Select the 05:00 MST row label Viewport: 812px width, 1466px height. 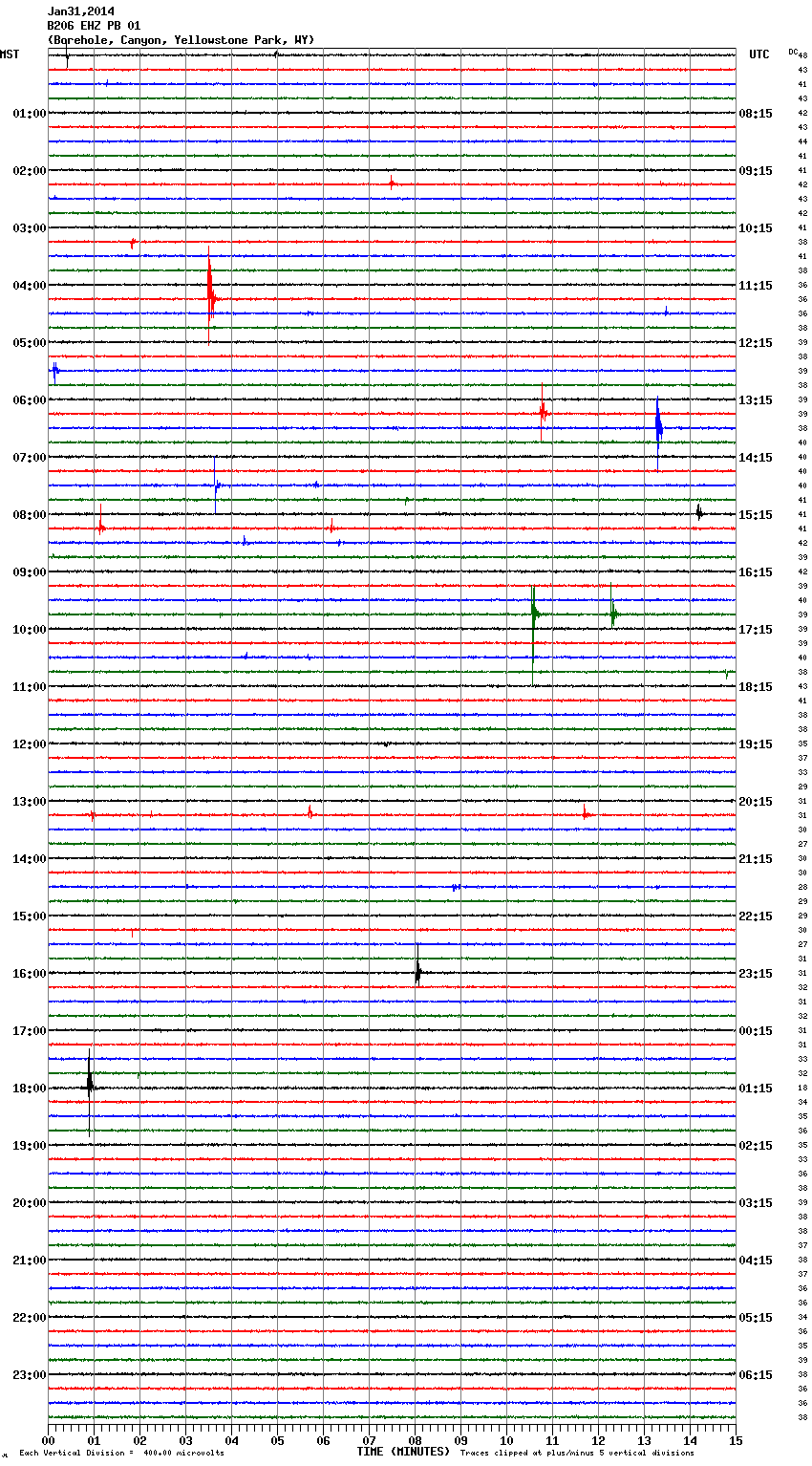[30, 343]
